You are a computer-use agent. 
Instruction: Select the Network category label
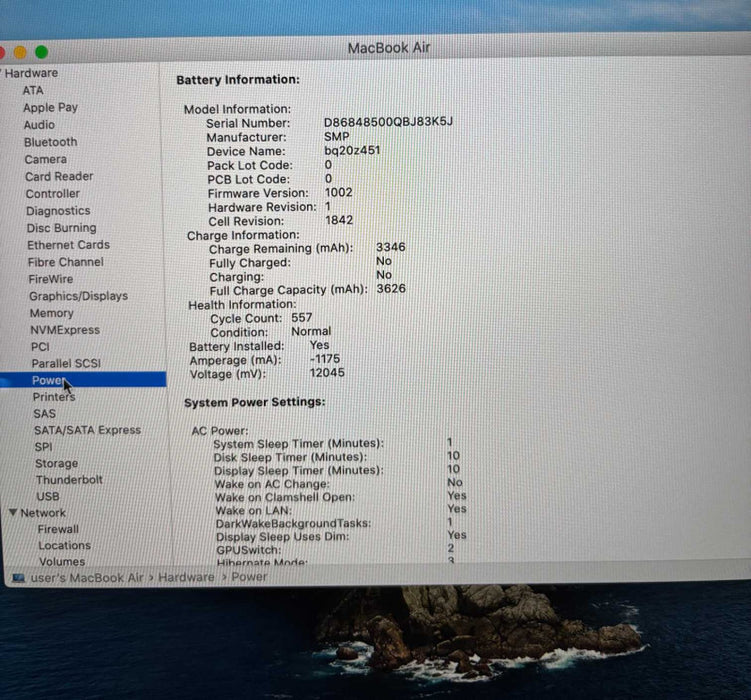43,513
